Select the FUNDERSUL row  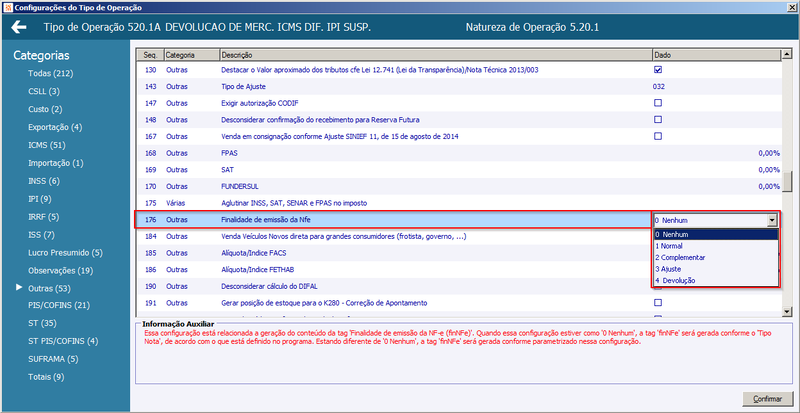point(459,186)
